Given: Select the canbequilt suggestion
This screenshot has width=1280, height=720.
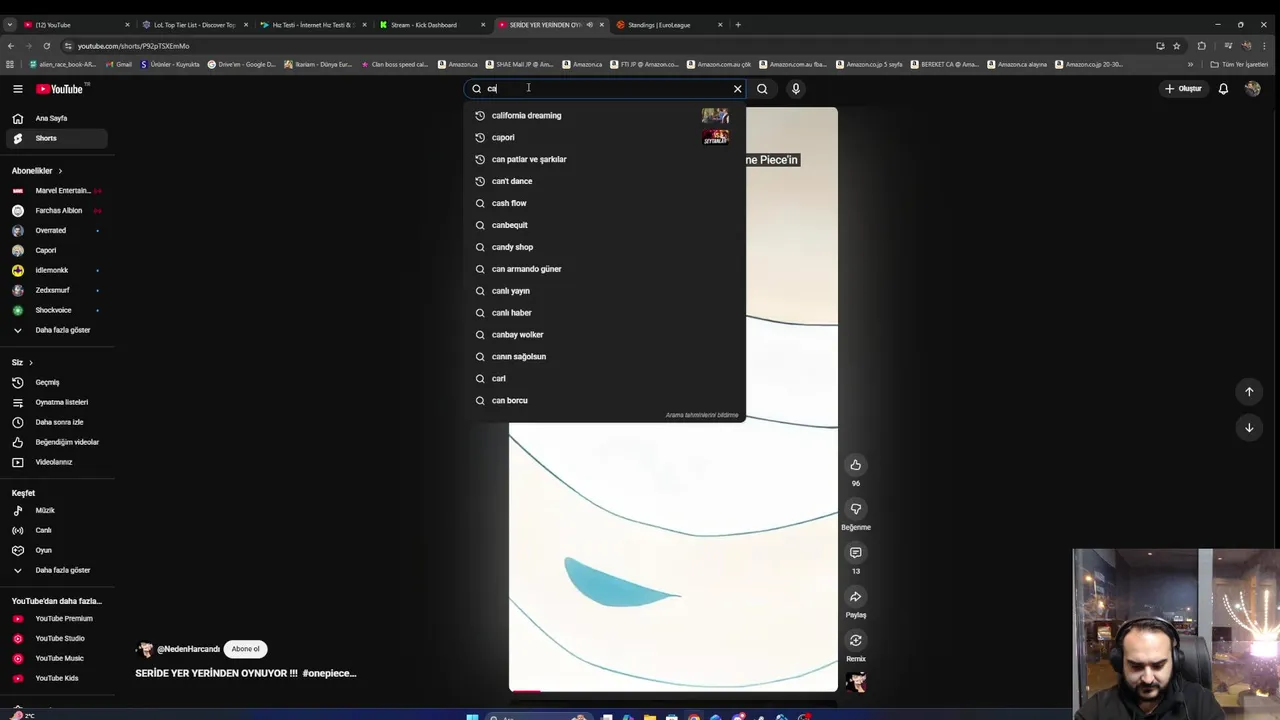Looking at the screenshot, I should coord(605,225).
